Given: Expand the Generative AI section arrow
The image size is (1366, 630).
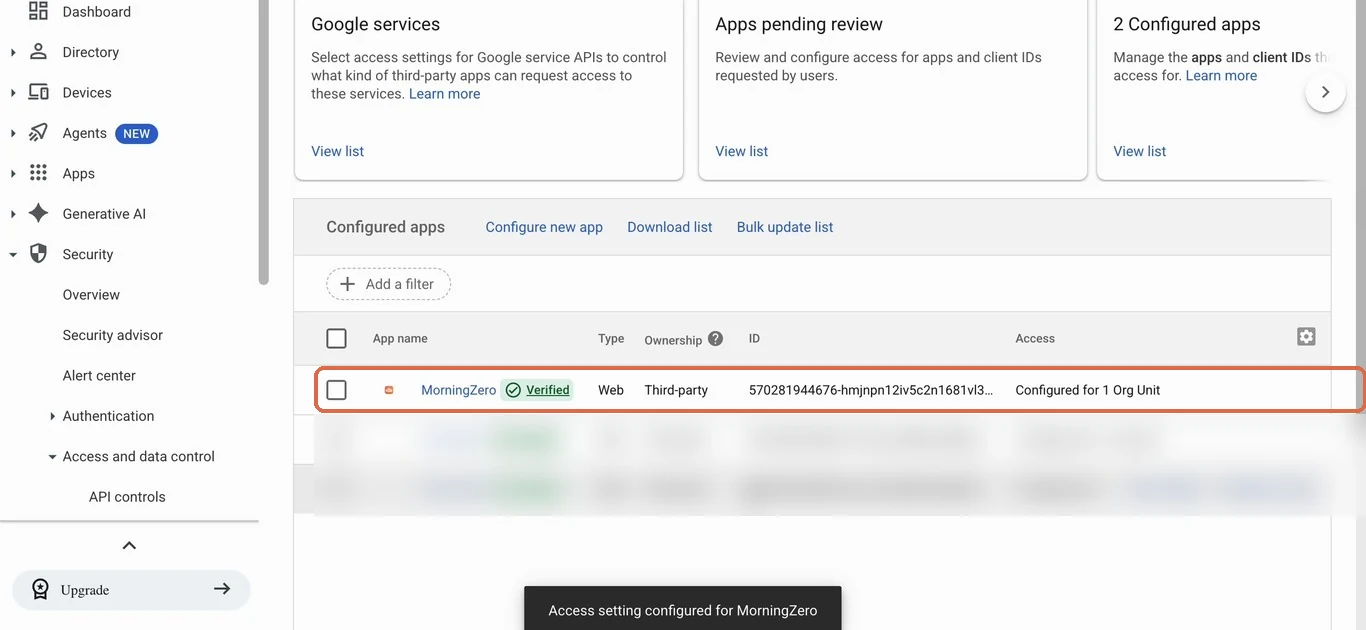Looking at the screenshot, I should click(x=13, y=214).
